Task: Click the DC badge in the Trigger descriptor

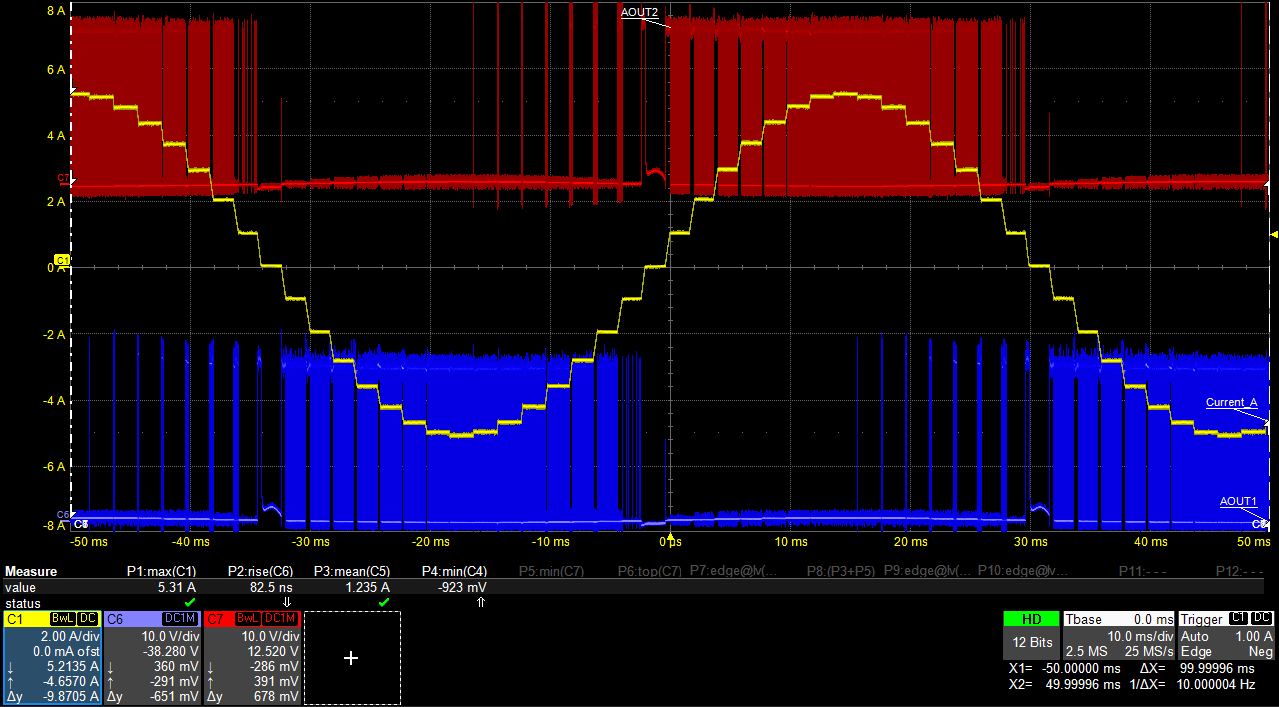Action: [x=1261, y=618]
